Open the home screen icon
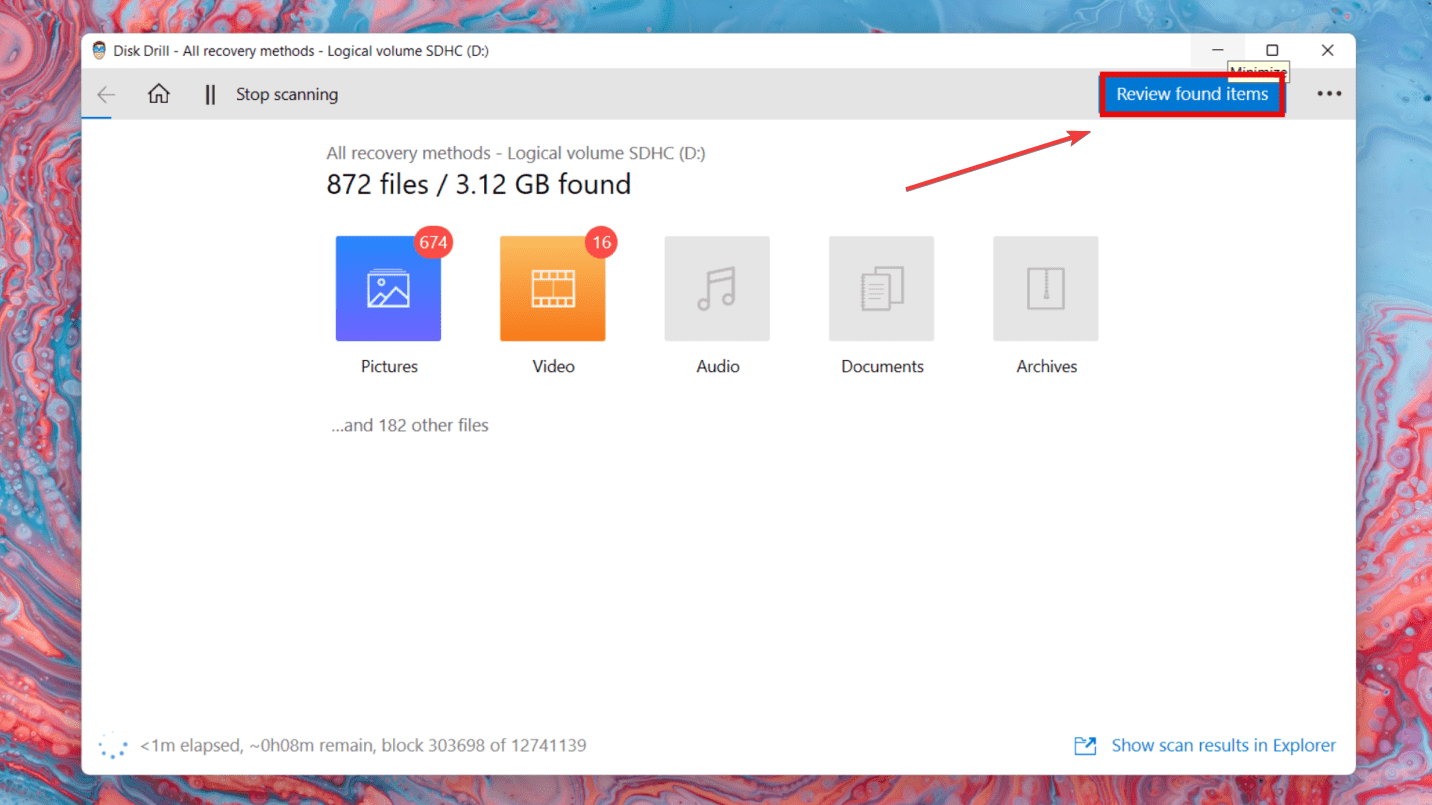Viewport: 1432px width, 805px height. point(158,94)
